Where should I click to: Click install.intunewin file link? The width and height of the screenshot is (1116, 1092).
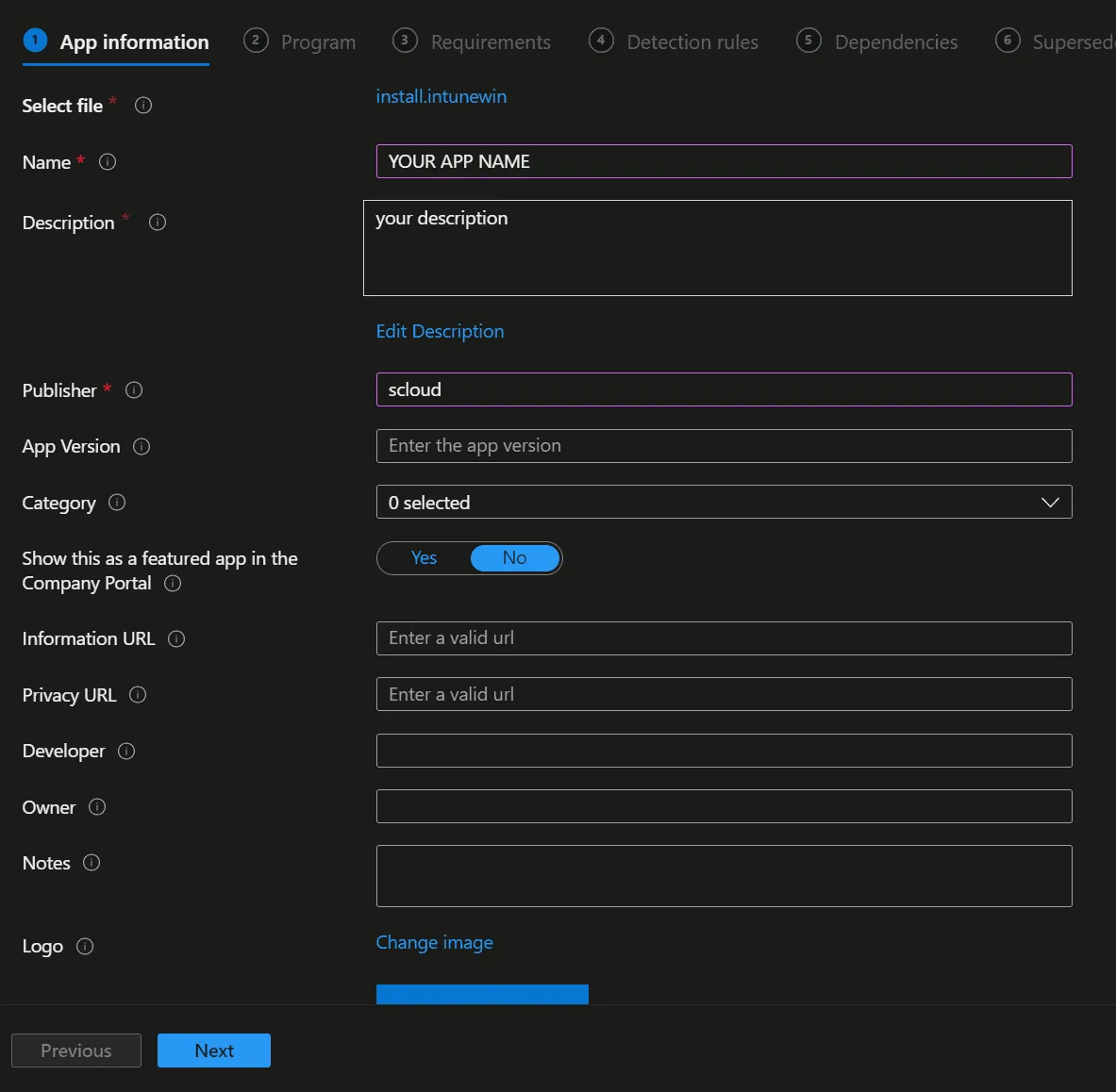pyautogui.click(x=441, y=97)
